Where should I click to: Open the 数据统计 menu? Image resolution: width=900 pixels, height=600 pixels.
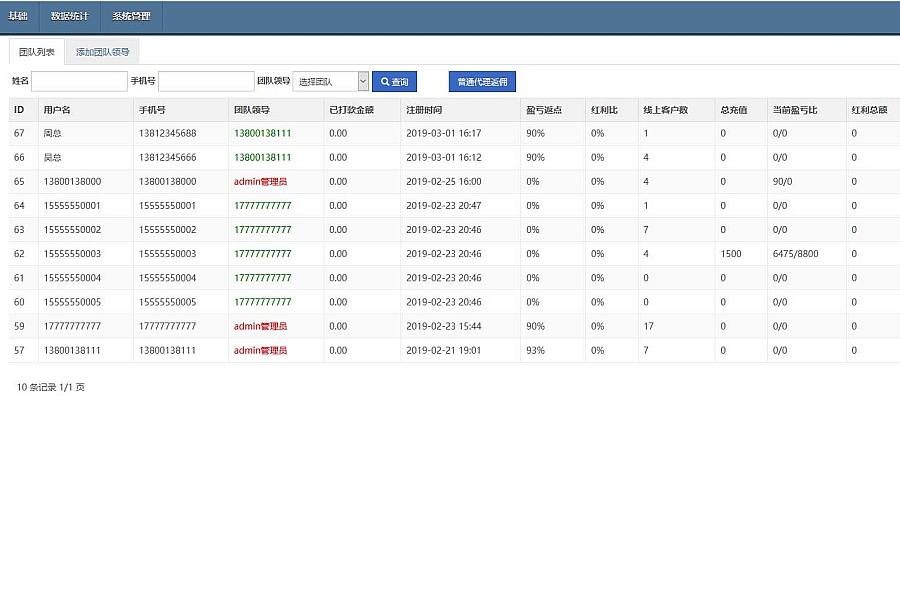pyautogui.click(x=69, y=17)
